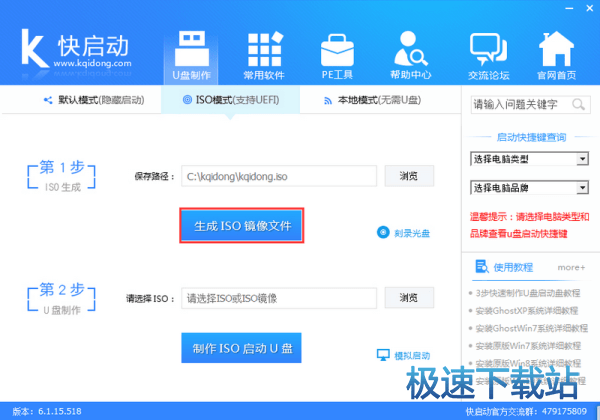Image resolution: width=600 pixels, height=420 pixels.
Task: Click 浏览 beside the ISO selection
Action: 409,298
